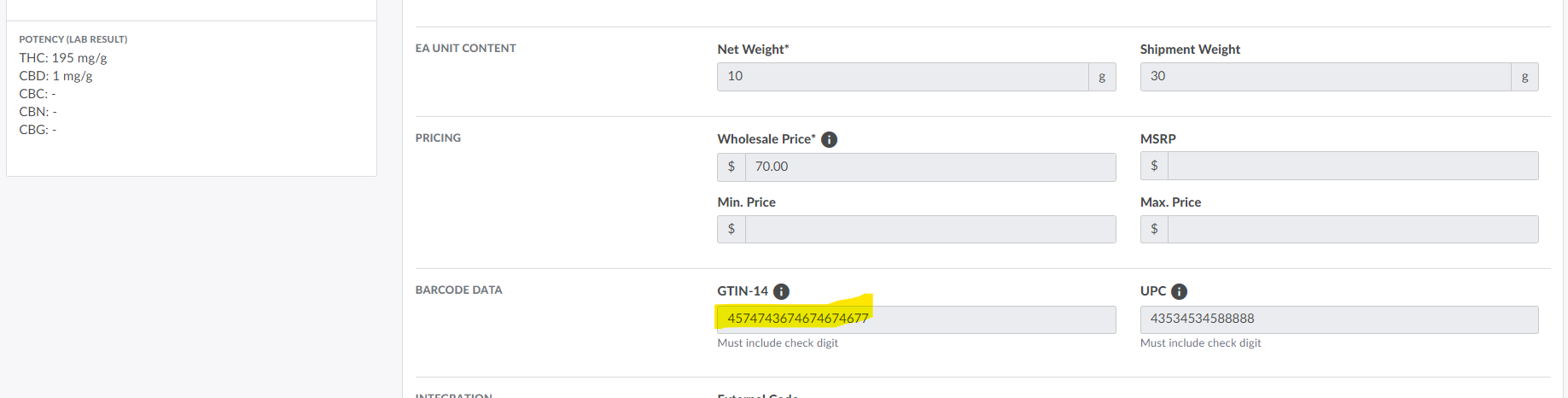Click the gram unit beside Net Weight
1568x398 pixels.
[x=1102, y=77]
